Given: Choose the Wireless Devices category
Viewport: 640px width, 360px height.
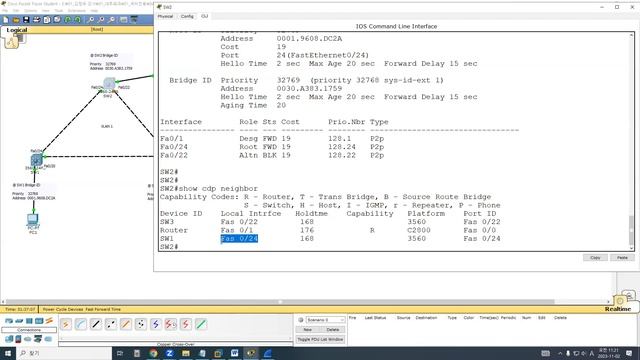Looking at the screenshot, I should (x=39, y=321).
